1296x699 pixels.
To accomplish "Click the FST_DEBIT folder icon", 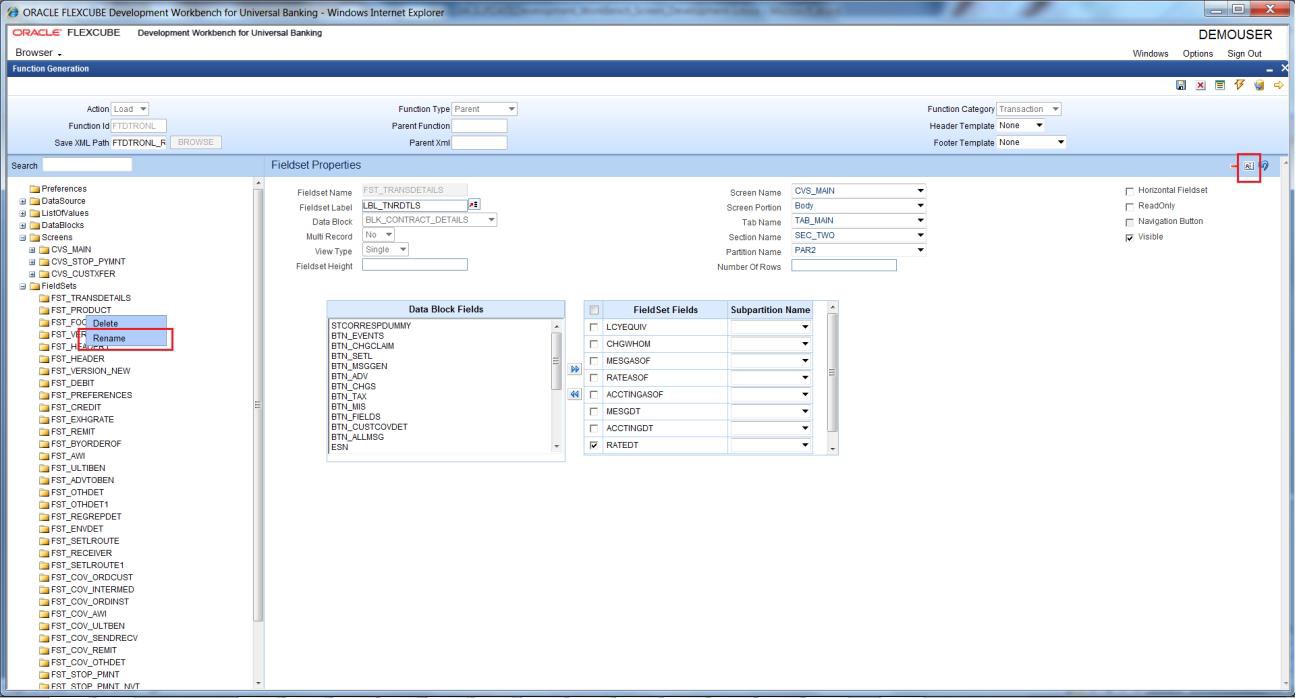I will point(44,382).
